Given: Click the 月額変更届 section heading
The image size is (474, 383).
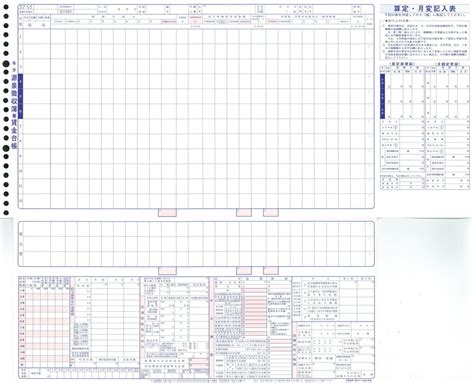Looking at the screenshot, I should coord(448,64).
